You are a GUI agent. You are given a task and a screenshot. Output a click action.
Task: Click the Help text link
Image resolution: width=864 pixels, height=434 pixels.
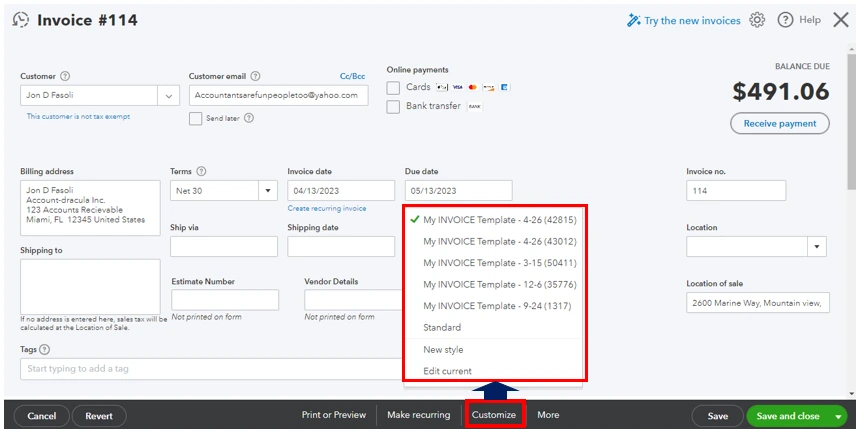click(x=810, y=20)
